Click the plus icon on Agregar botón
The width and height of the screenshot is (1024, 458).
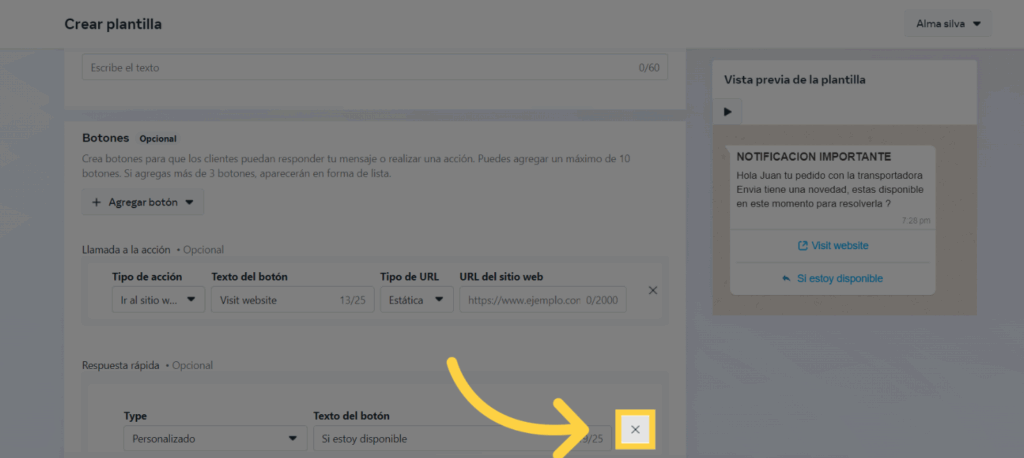(96, 202)
